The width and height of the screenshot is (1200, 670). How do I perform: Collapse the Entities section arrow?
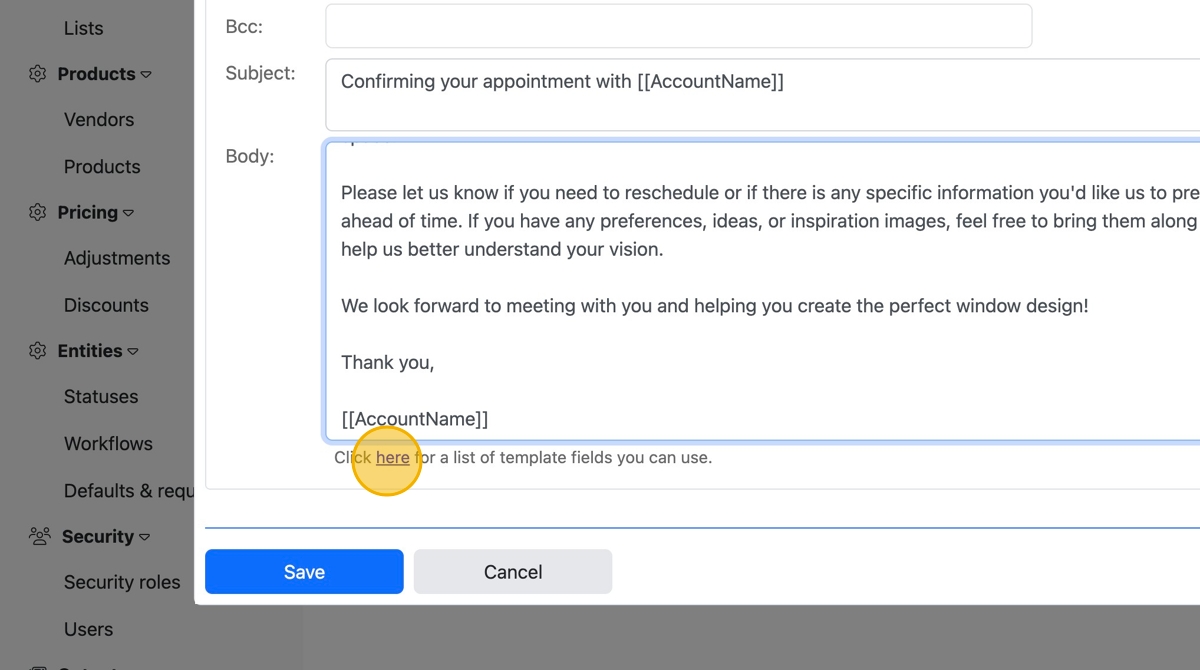[x=133, y=351]
